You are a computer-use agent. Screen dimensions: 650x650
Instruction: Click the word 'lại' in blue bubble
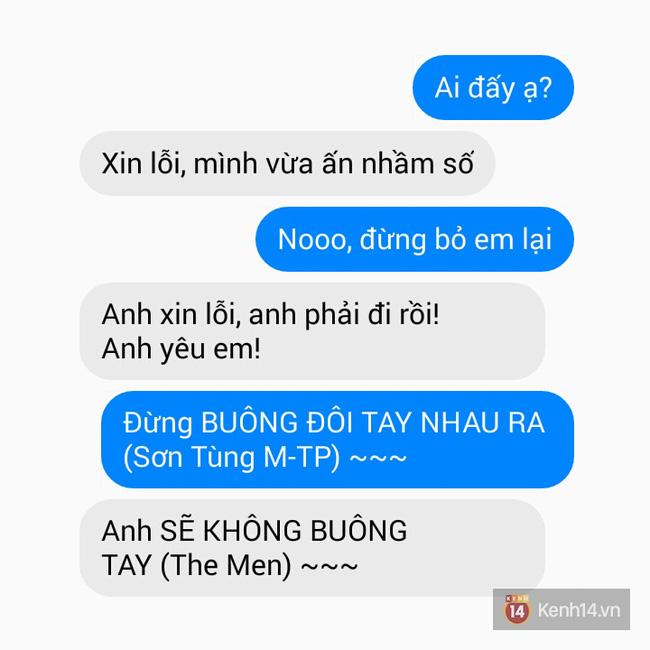tap(537, 239)
